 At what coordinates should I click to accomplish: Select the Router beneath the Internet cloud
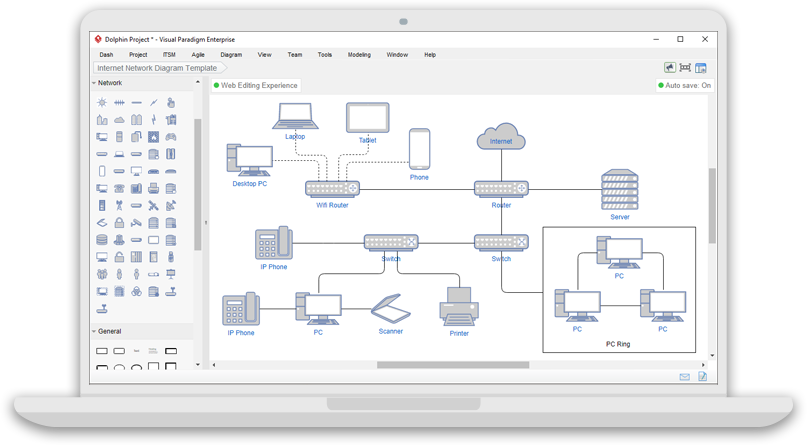[501, 189]
